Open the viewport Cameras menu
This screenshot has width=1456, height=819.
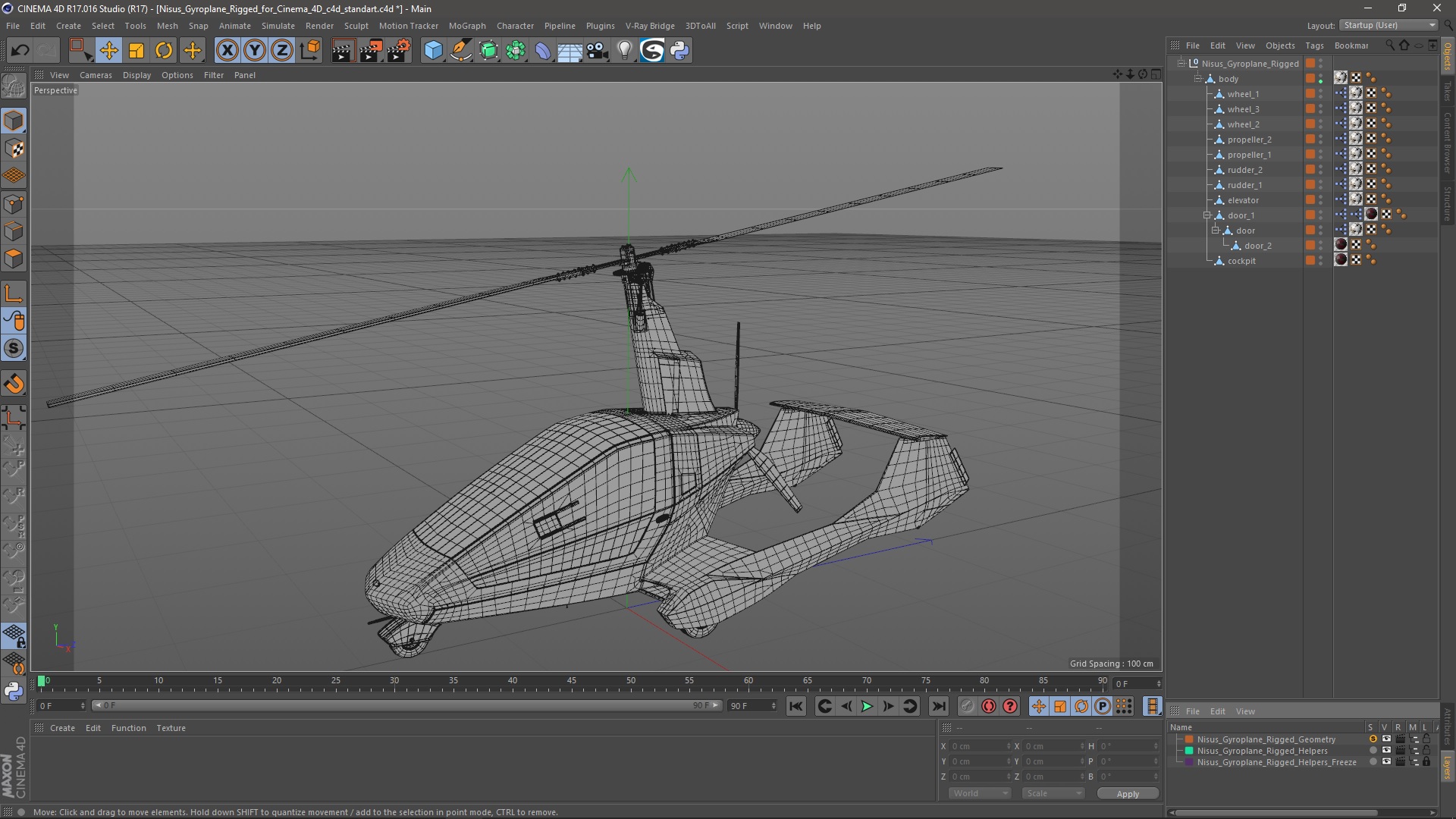[96, 75]
